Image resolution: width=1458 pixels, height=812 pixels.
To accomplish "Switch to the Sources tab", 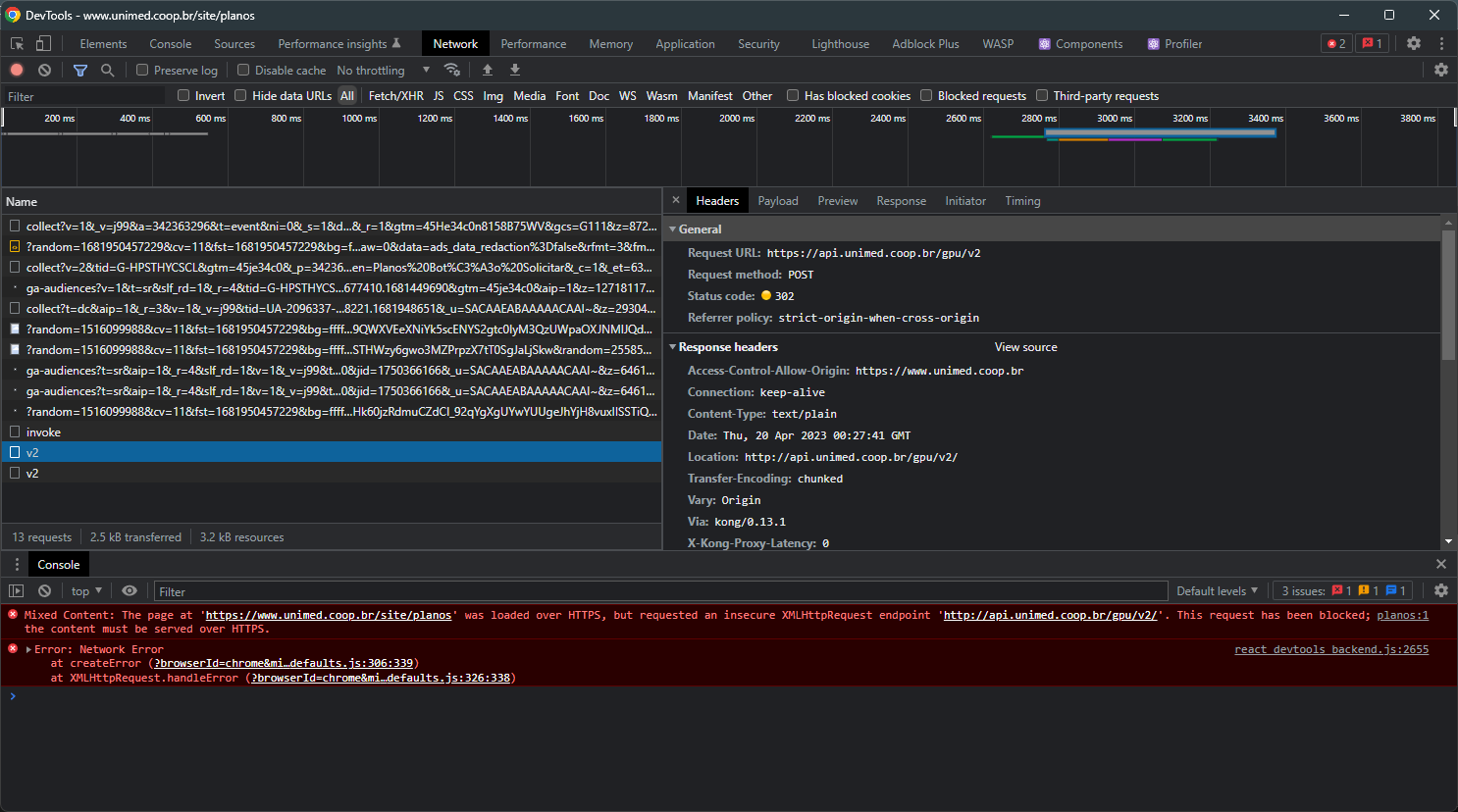I will click(234, 43).
